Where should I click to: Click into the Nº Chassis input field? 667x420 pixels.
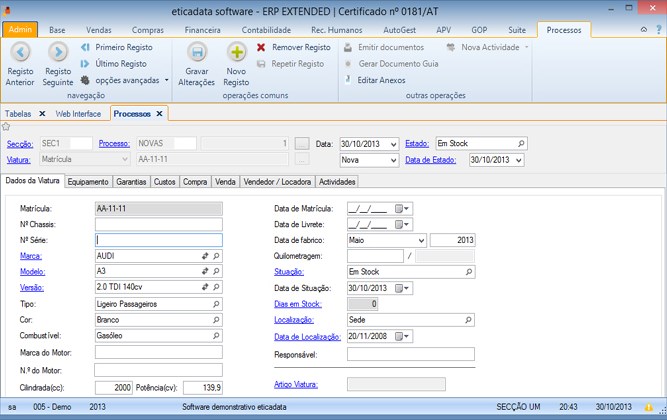(158, 224)
